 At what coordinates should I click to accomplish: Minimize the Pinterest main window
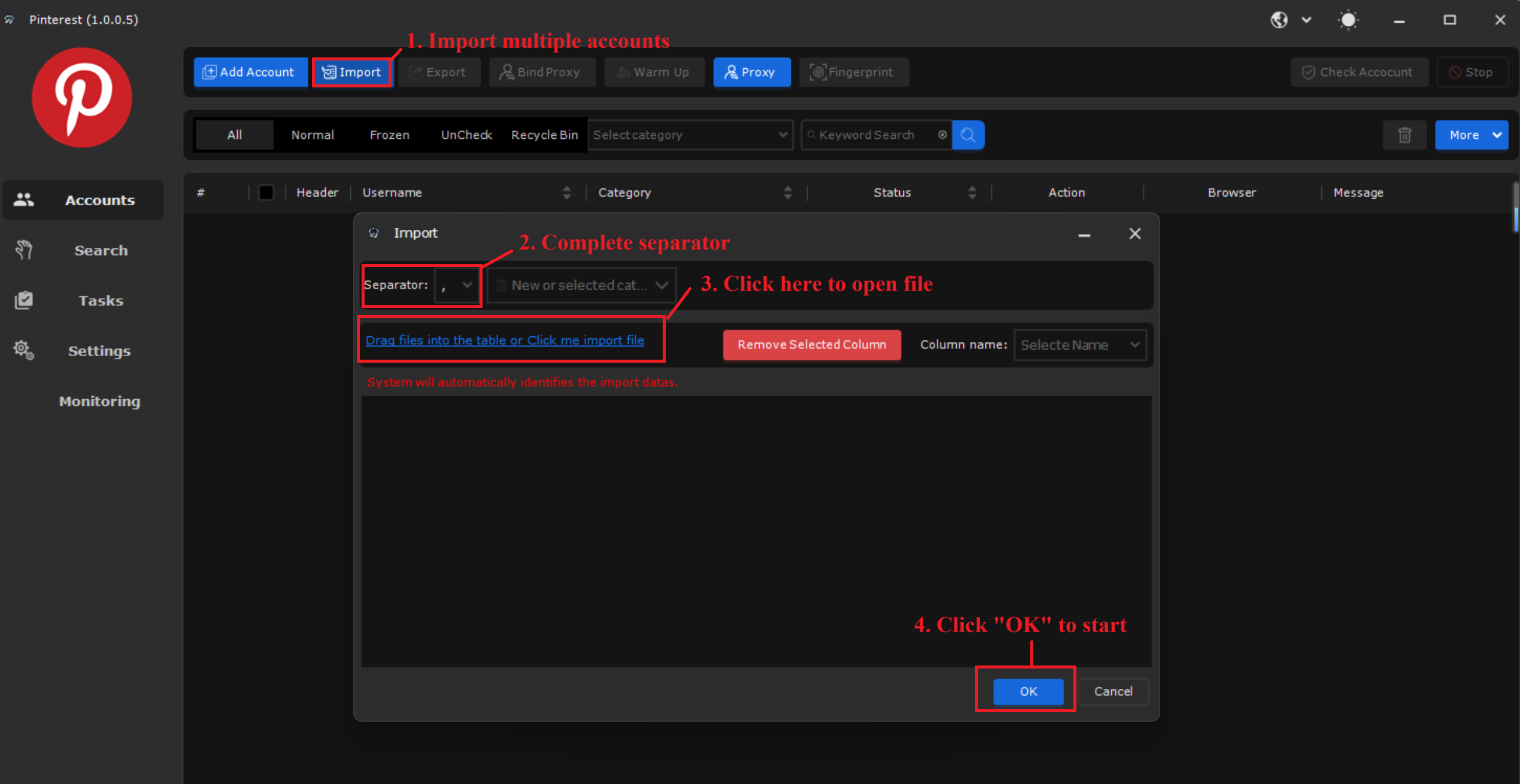(x=1399, y=20)
